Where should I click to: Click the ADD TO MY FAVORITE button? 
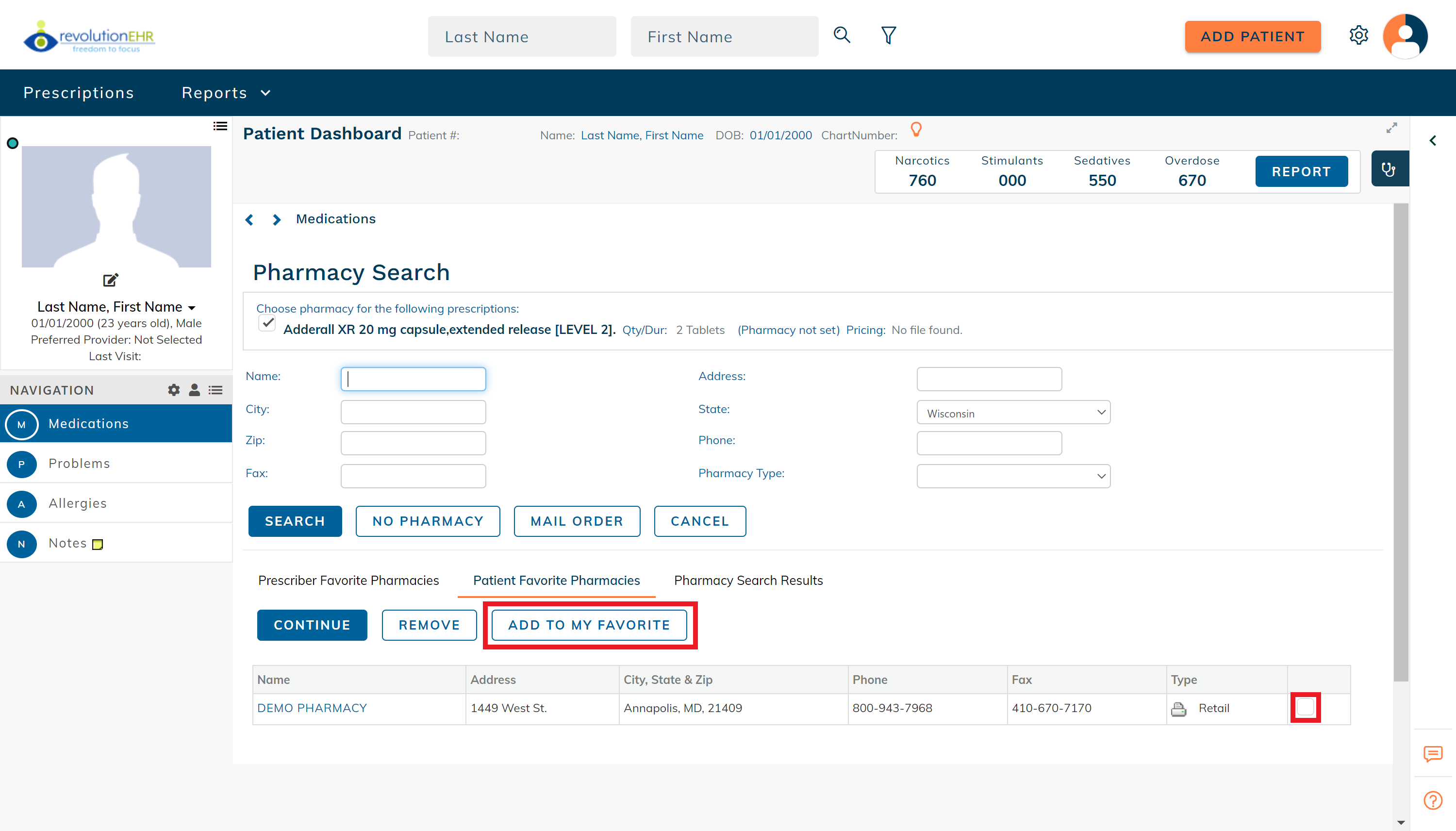click(x=589, y=625)
